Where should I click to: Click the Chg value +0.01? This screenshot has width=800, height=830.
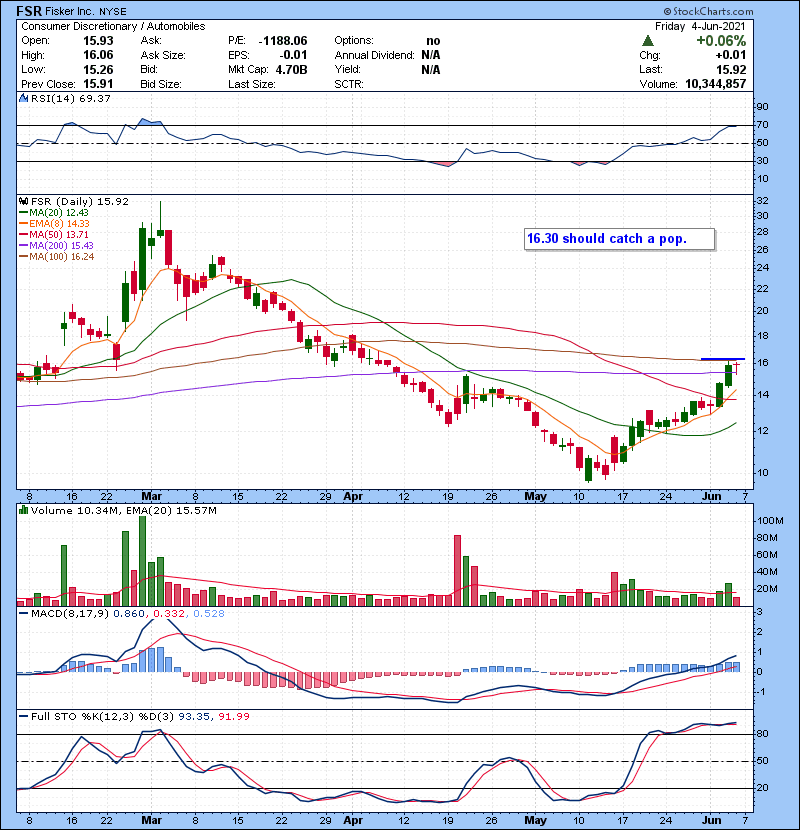[731, 55]
